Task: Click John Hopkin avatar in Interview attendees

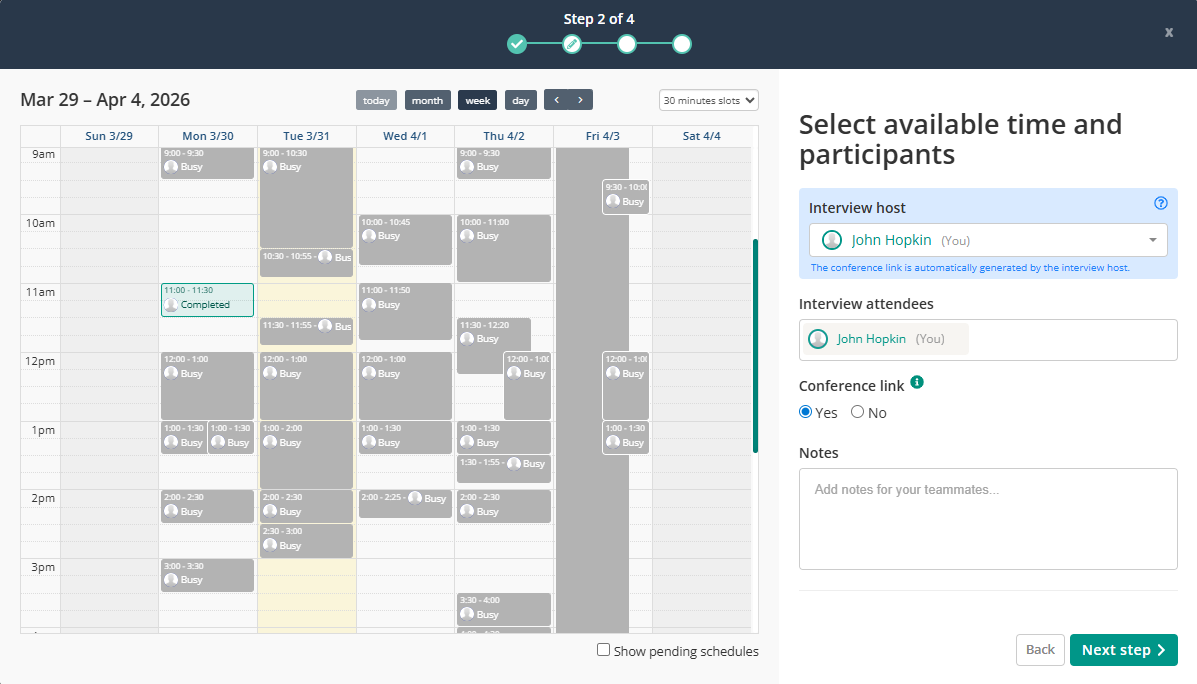Action: click(x=818, y=339)
